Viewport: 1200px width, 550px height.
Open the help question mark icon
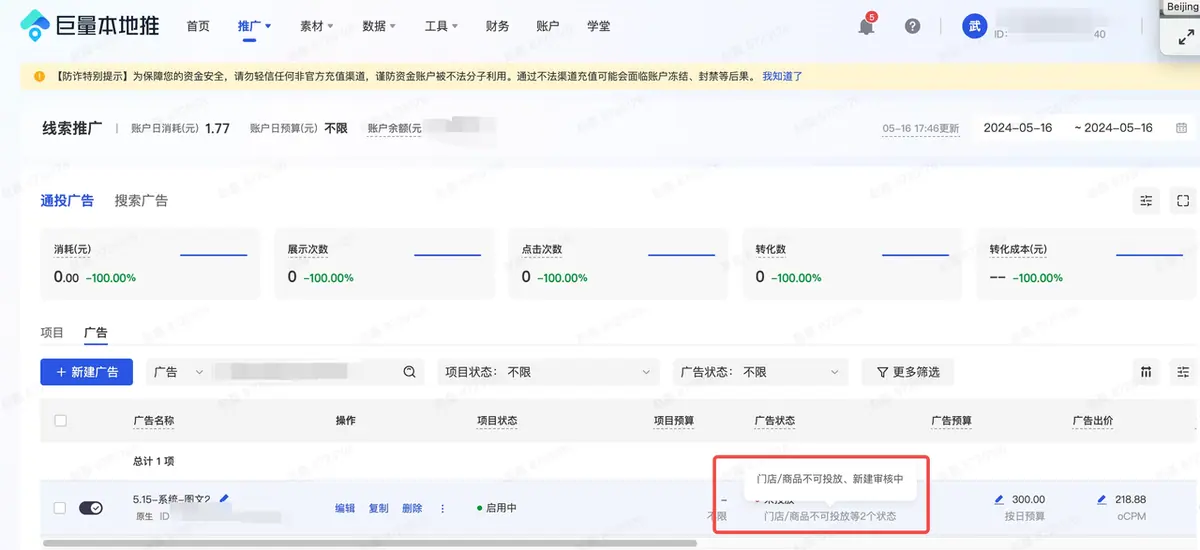click(x=912, y=27)
